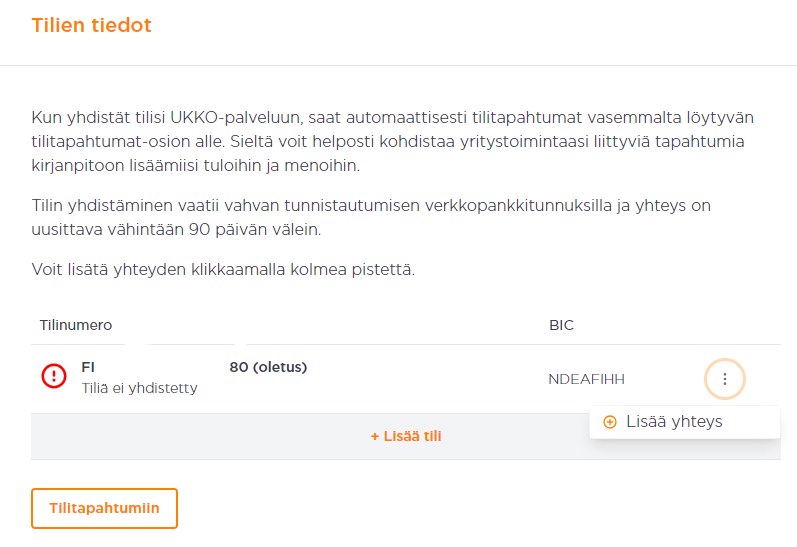
Task: Go to Tilitapahtumiin
Action: click(x=104, y=508)
